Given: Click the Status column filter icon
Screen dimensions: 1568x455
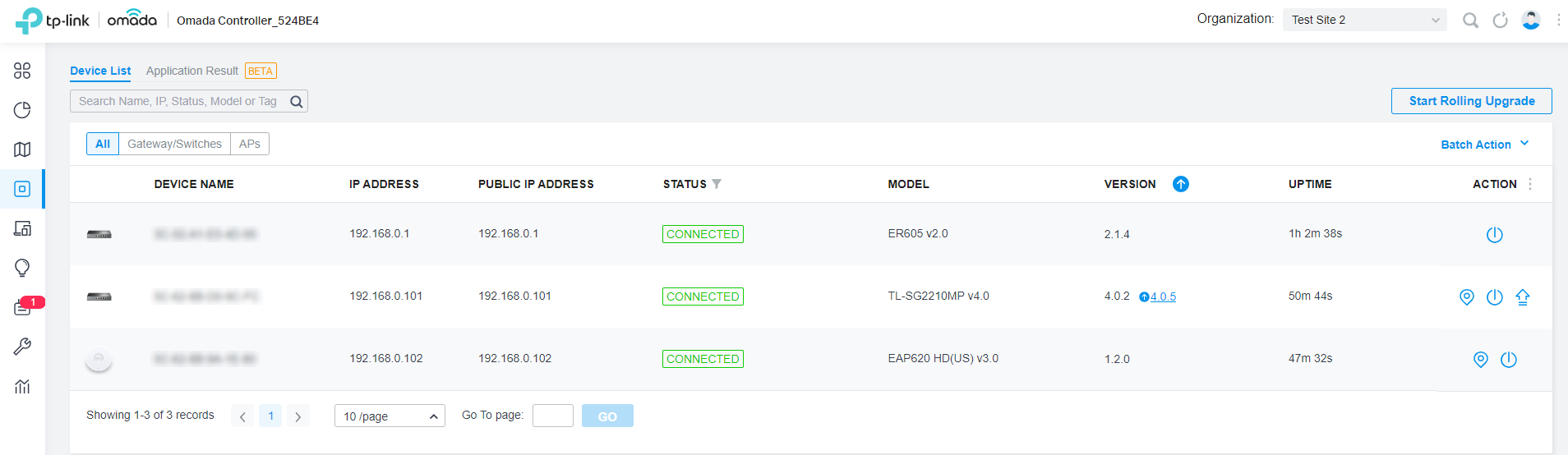Looking at the screenshot, I should pyautogui.click(x=717, y=184).
